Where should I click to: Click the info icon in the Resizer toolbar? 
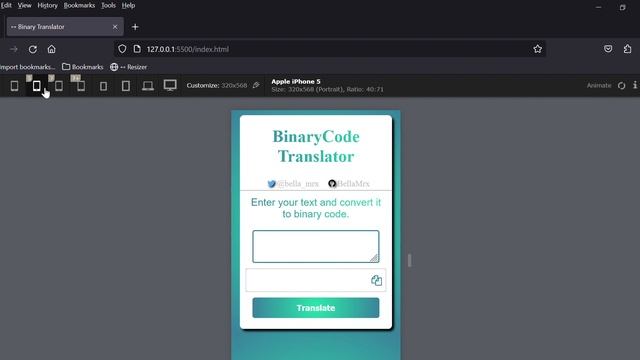[635, 85]
